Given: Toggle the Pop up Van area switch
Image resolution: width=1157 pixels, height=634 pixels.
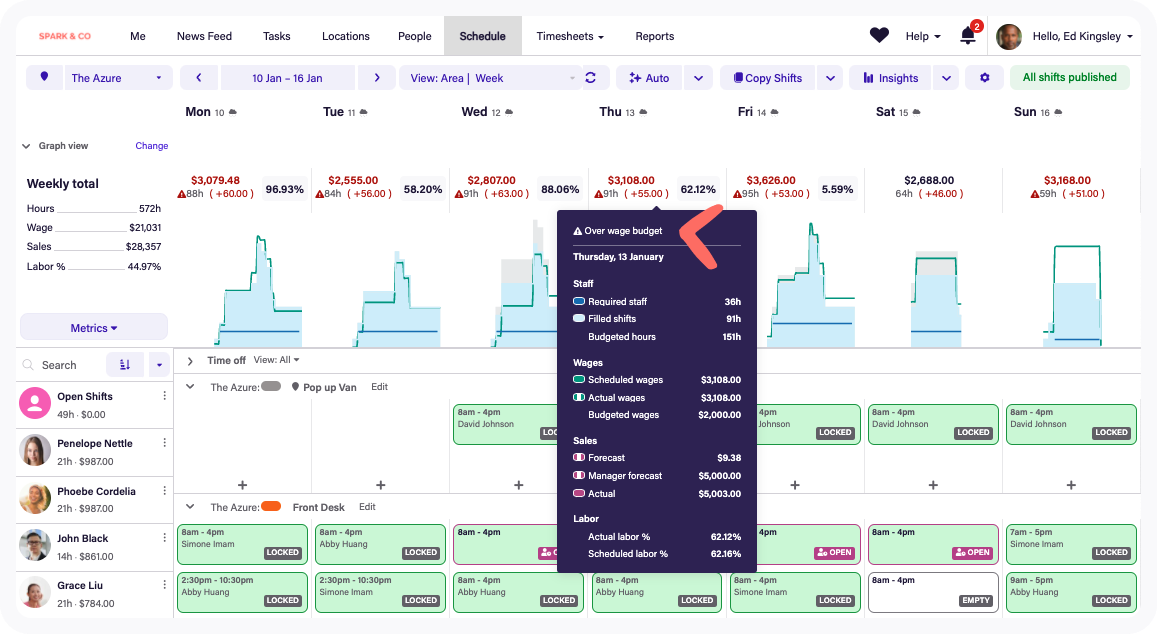Looking at the screenshot, I should 271,387.
